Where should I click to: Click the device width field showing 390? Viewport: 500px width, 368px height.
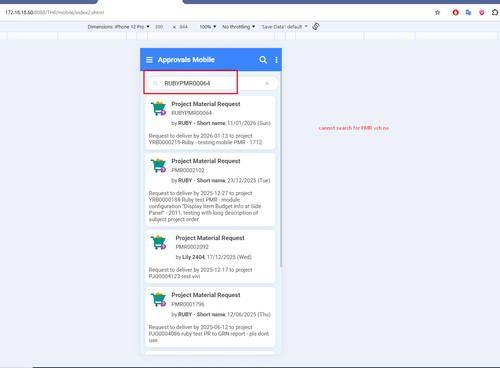pos(159,27)
